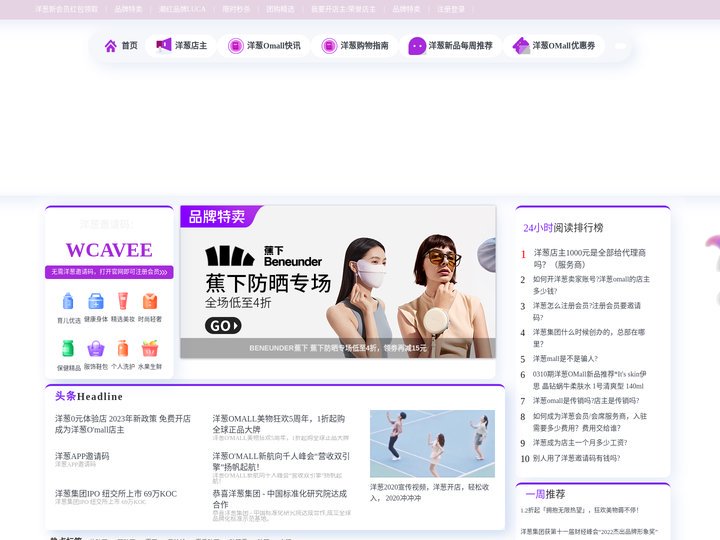Open the 育儿优选 baby bottle category icon
720x540 pixels.
coord(68,301)
